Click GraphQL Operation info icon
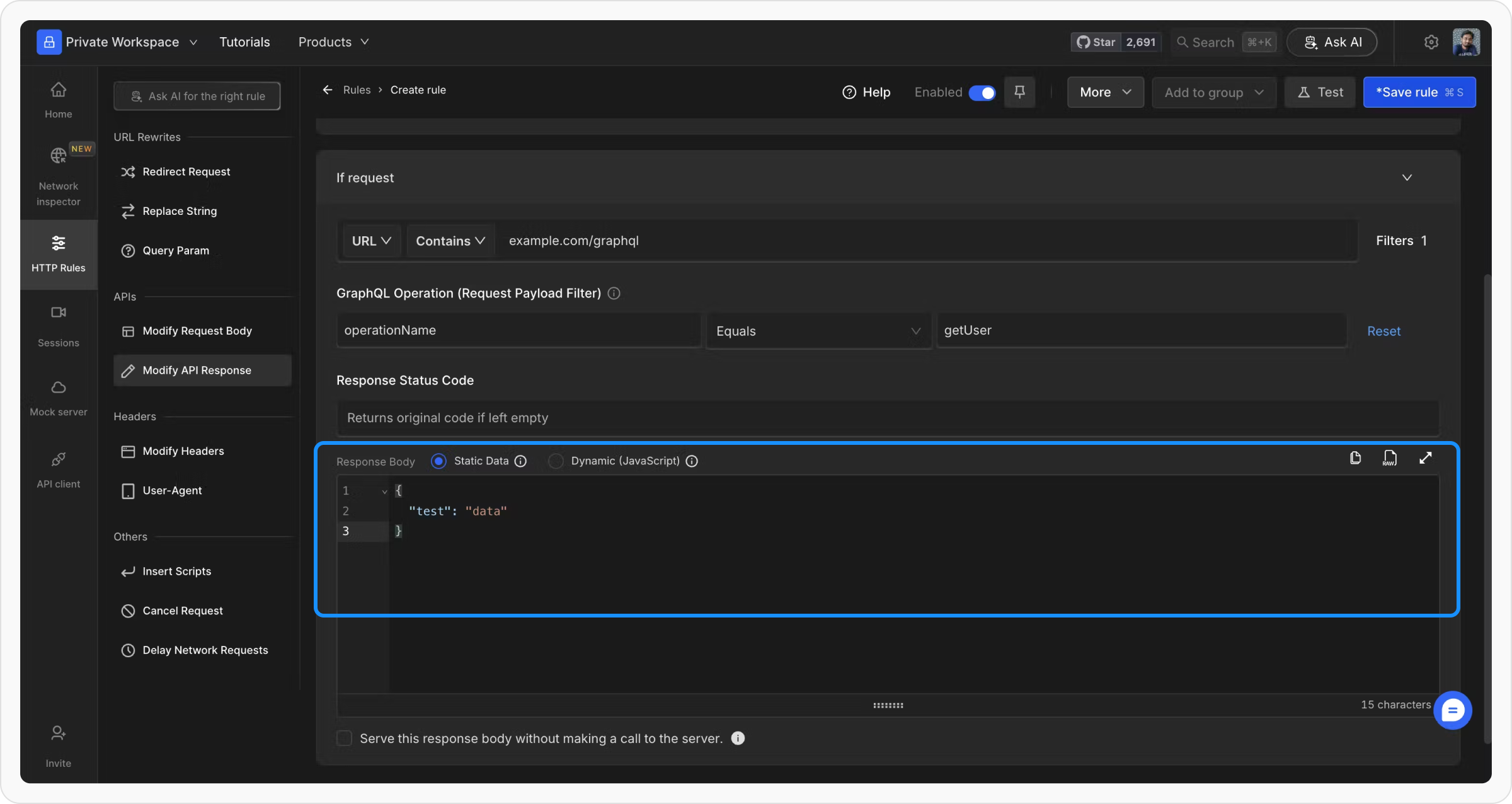 (614, 294)
